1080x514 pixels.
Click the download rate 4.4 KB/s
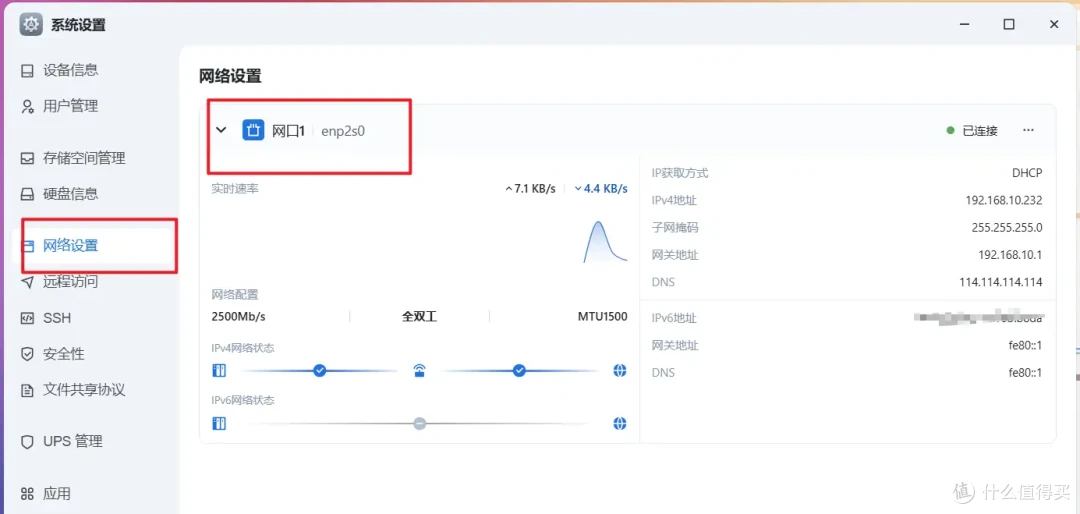(x=601, y=189)
